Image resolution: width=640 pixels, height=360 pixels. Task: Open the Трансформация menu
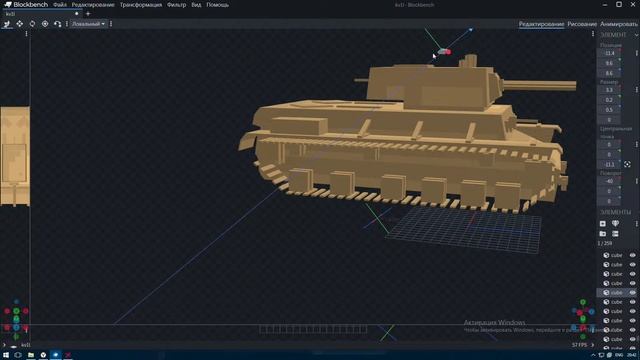click(141, 5)
